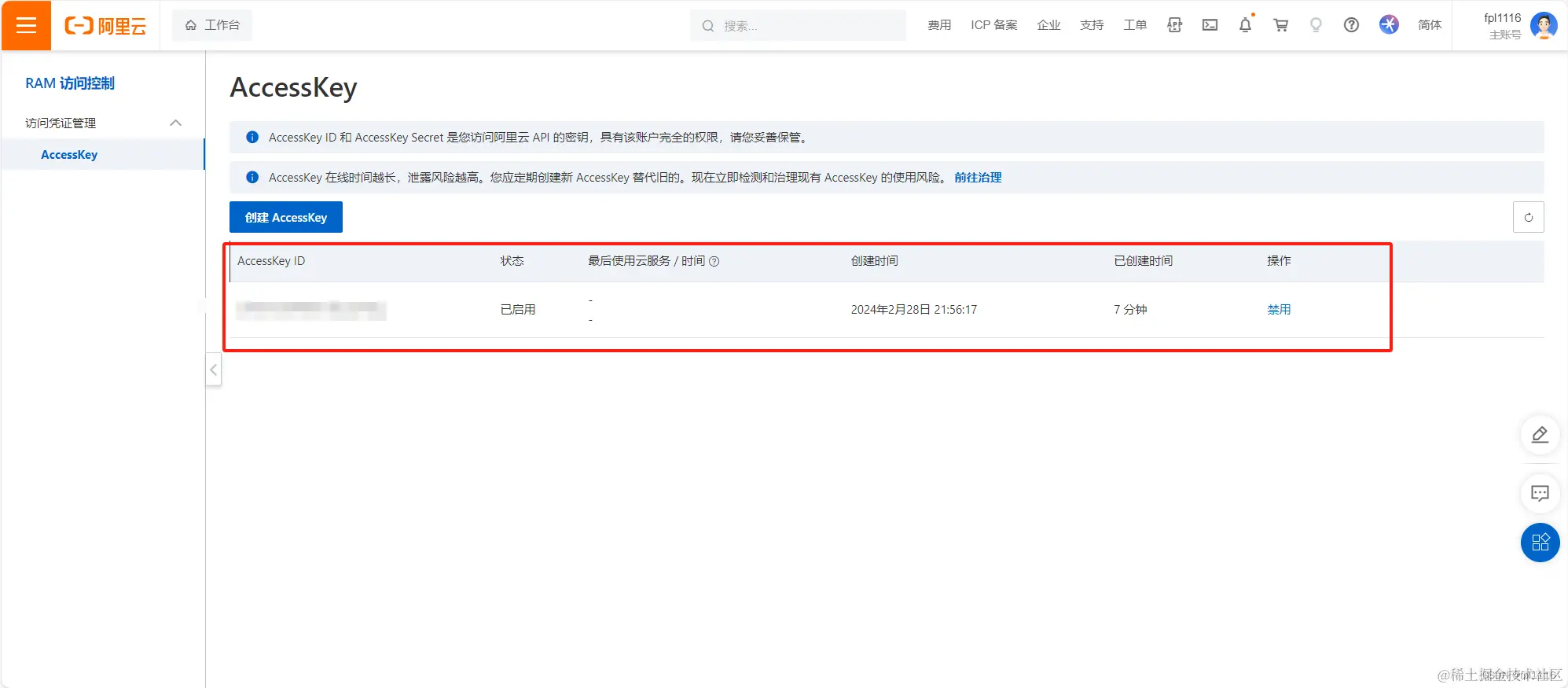The width and height of the screenshot is (1568, 688).
Task: Click the AccessKey ID column header
Action: click(271, 261)
